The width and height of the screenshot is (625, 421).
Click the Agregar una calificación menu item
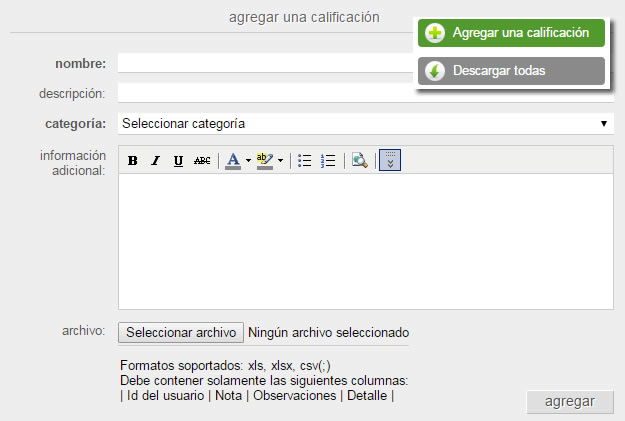click(x=511, y=33)
